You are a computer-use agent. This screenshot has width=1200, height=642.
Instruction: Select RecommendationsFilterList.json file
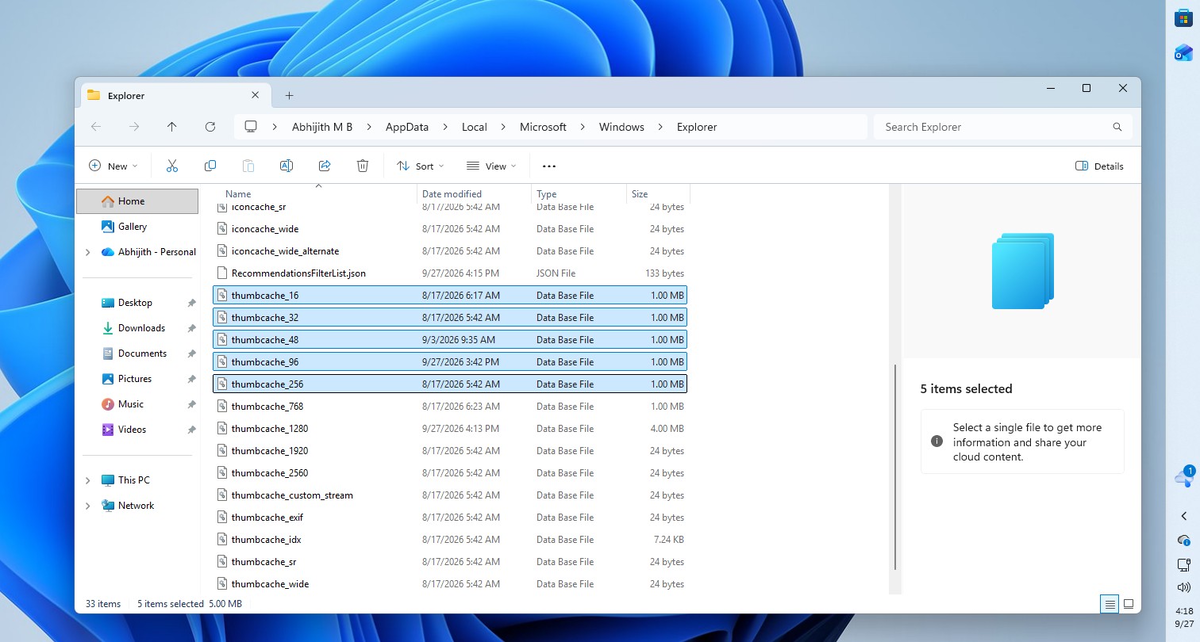(x=451, y=273)
